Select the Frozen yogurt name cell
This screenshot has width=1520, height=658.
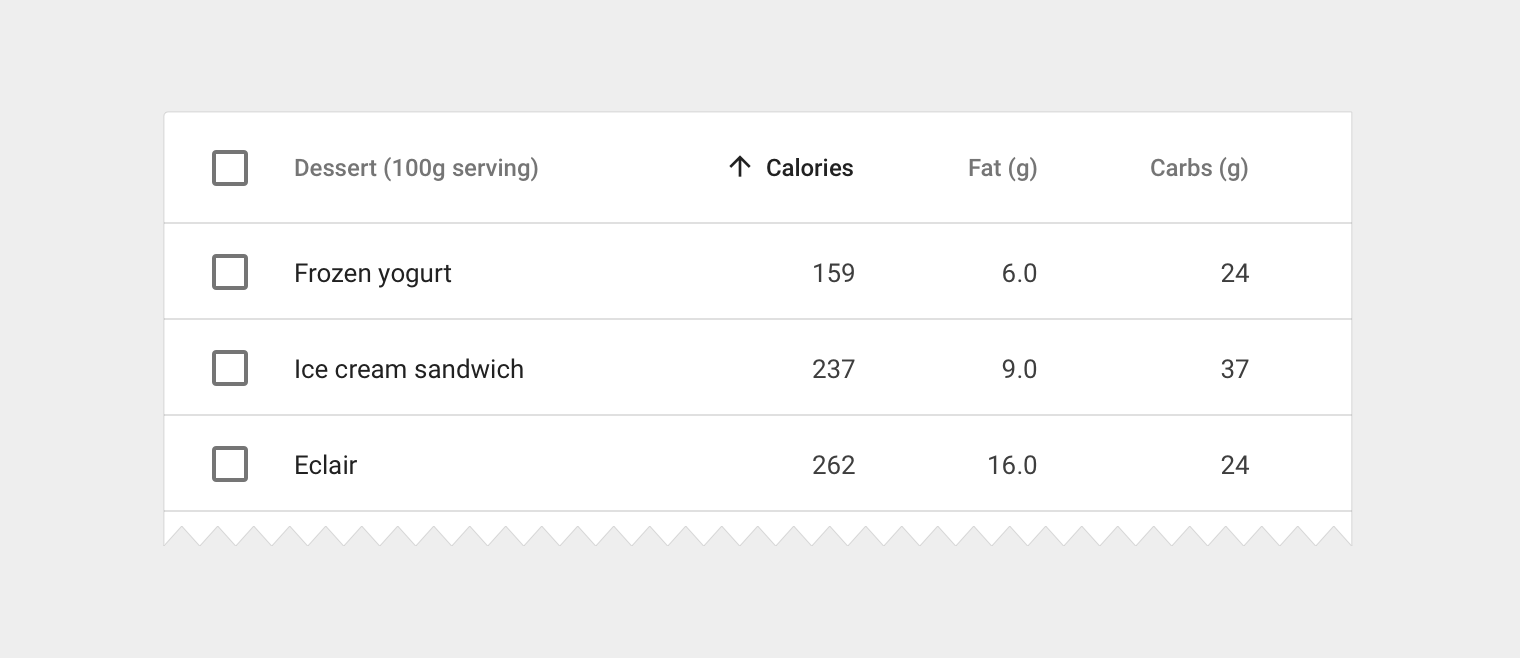pyautogui.click(x=372, y=273)
